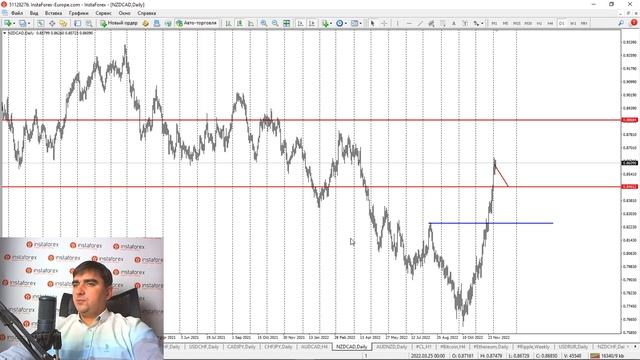Screen dimensions: 640x360
Task: Click the Новый ордер button
Action: click(119, 23)
